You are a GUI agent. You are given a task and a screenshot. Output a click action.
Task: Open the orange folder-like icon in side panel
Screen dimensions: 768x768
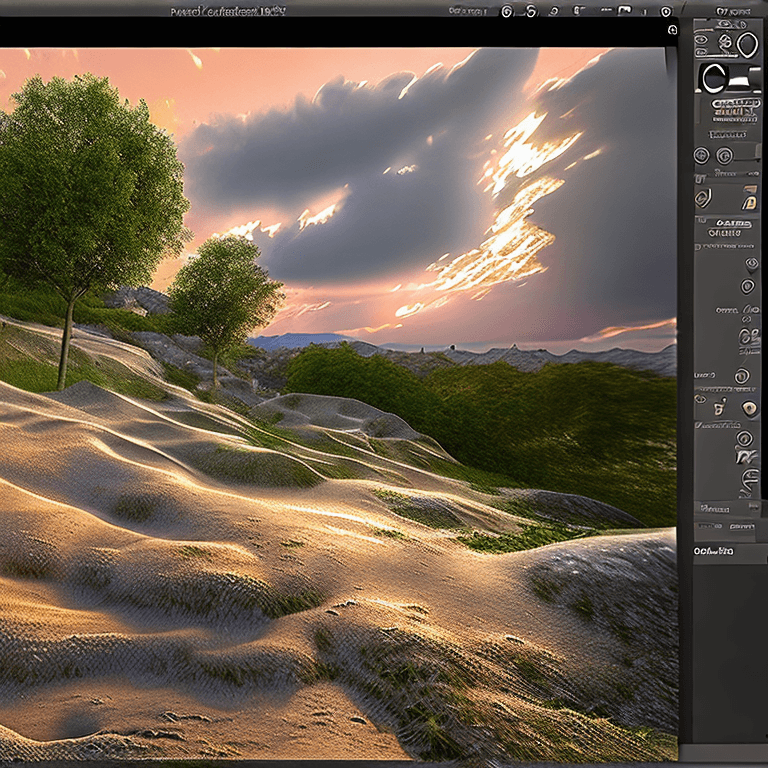[x=749, y=199]
